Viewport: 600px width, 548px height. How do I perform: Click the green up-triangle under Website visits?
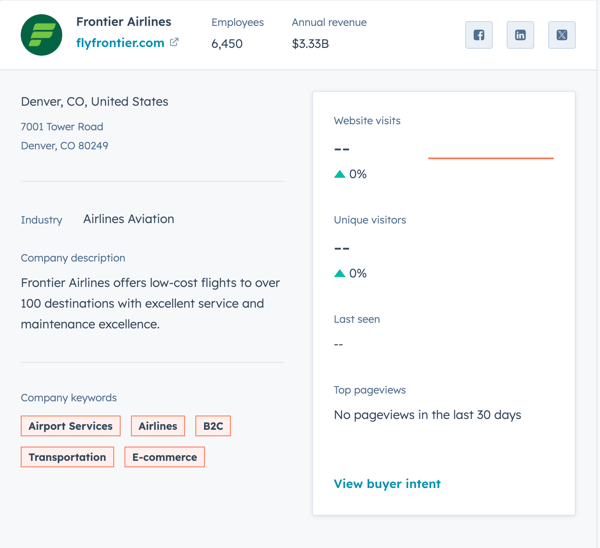coord(339,175)
